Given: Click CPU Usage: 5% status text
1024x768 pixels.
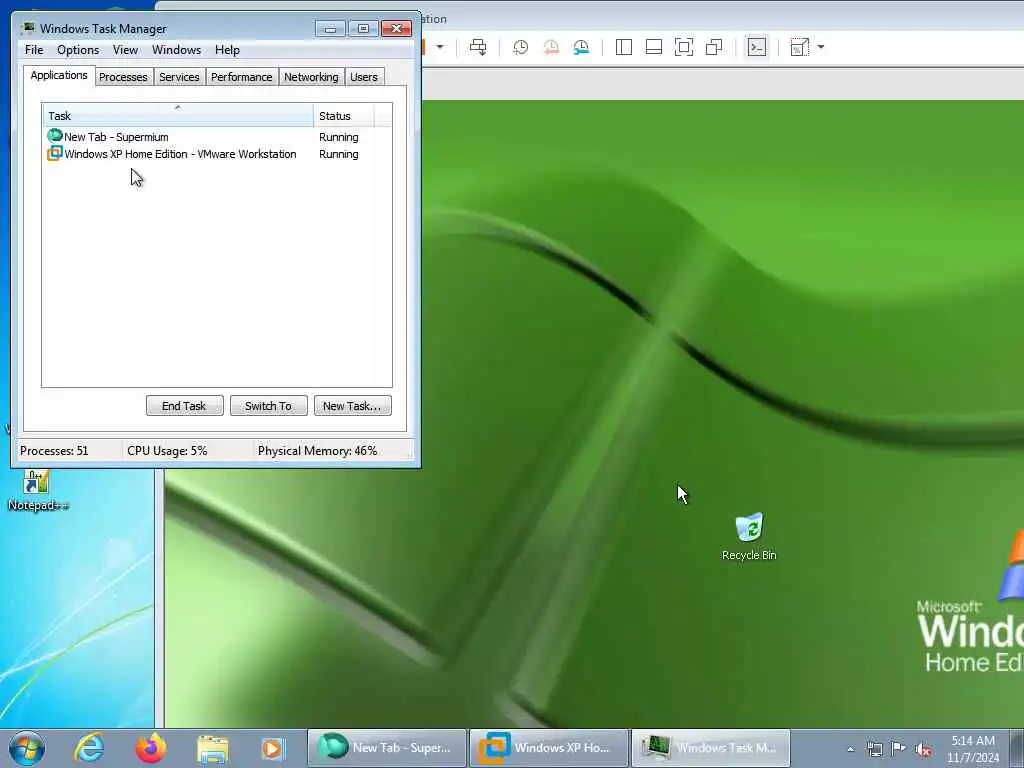Looking at the screenshot, I should point(167,451).
